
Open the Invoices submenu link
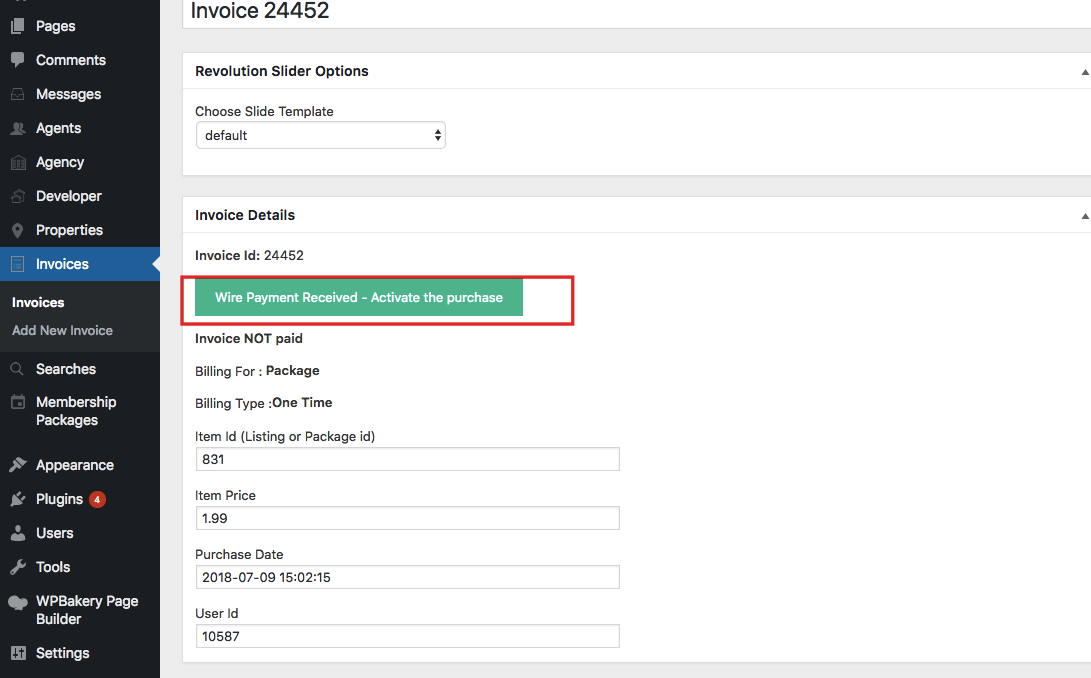38,303
